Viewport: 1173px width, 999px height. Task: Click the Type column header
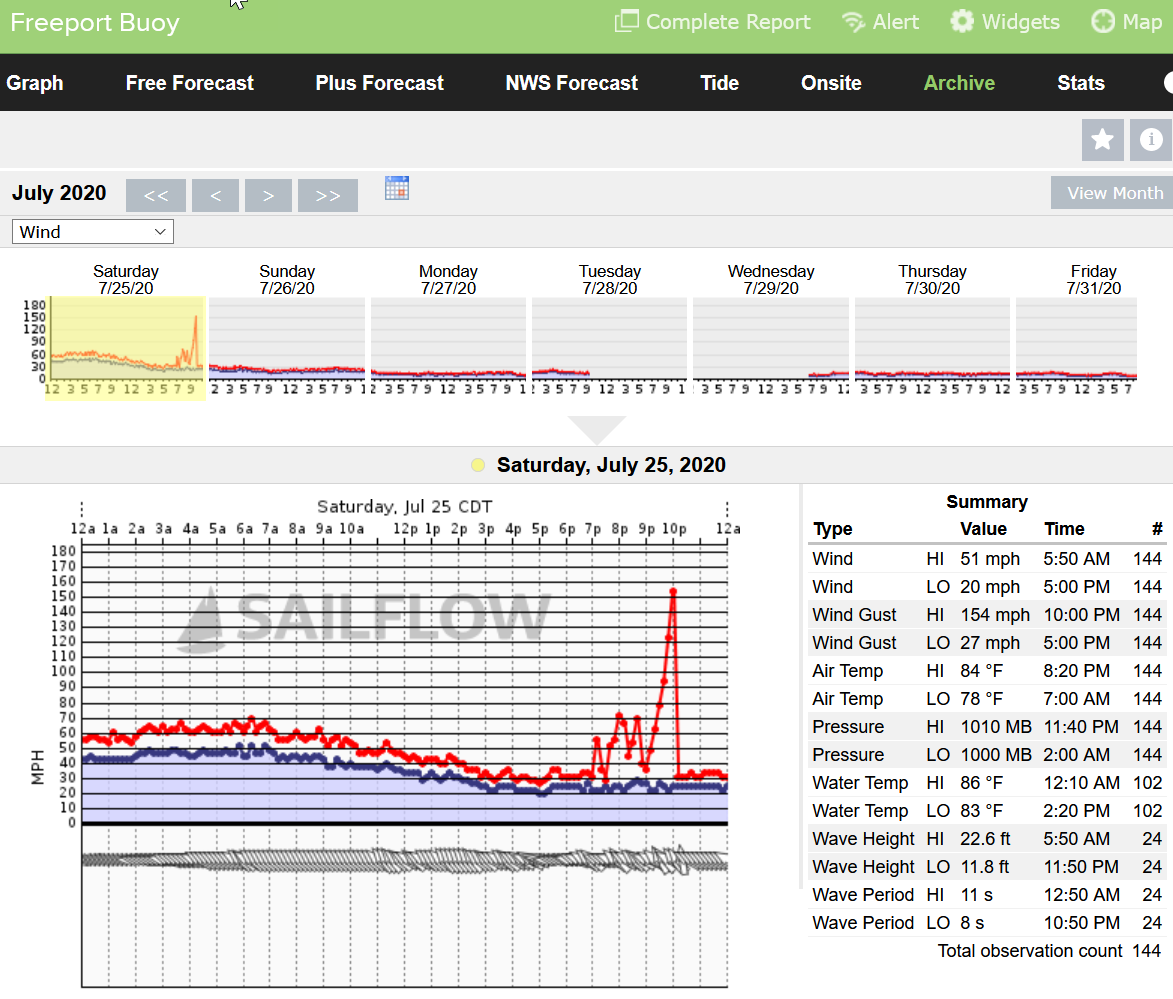tap(833, 530)
